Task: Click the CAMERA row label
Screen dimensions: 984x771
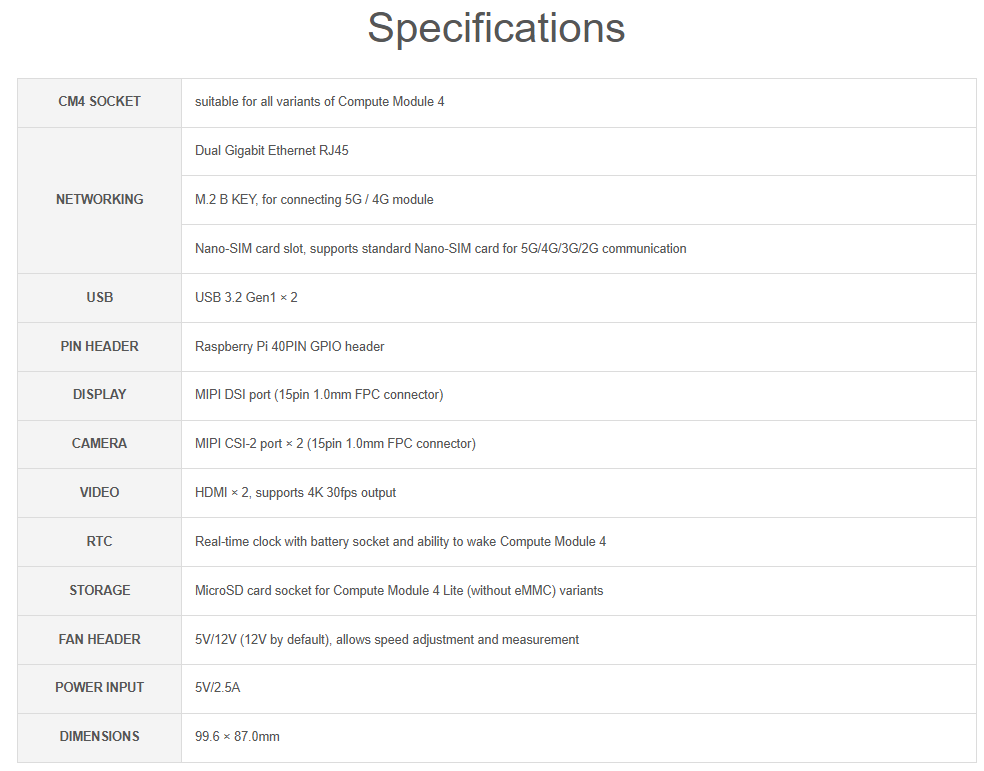Action: tap(99, 444)
